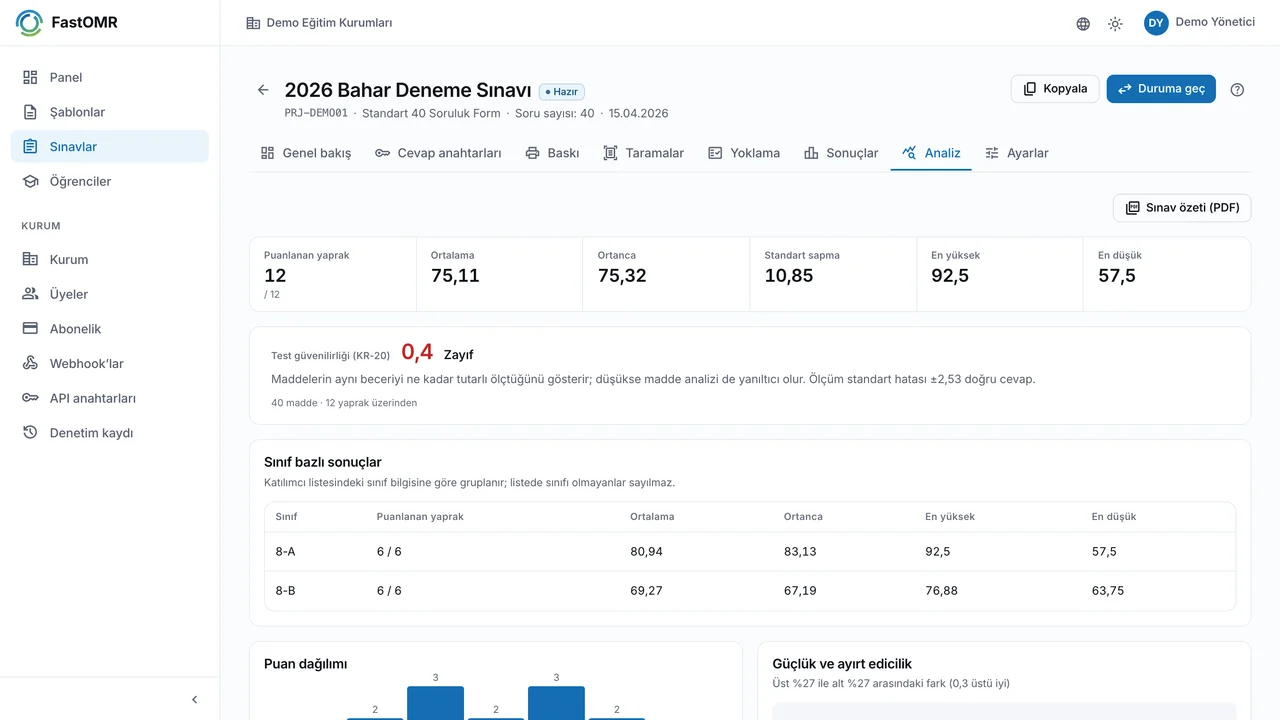Open Webhook'lar sidebar item
Screen dimensions: 1280x720
pos(110,363)
